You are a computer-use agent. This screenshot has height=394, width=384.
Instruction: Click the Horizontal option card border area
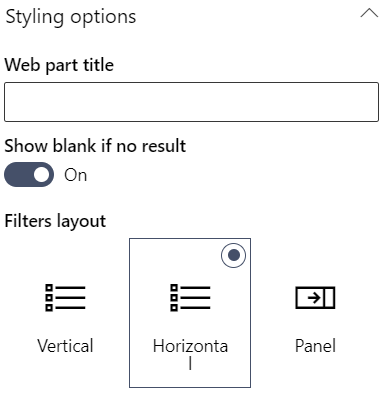[190, 313]
